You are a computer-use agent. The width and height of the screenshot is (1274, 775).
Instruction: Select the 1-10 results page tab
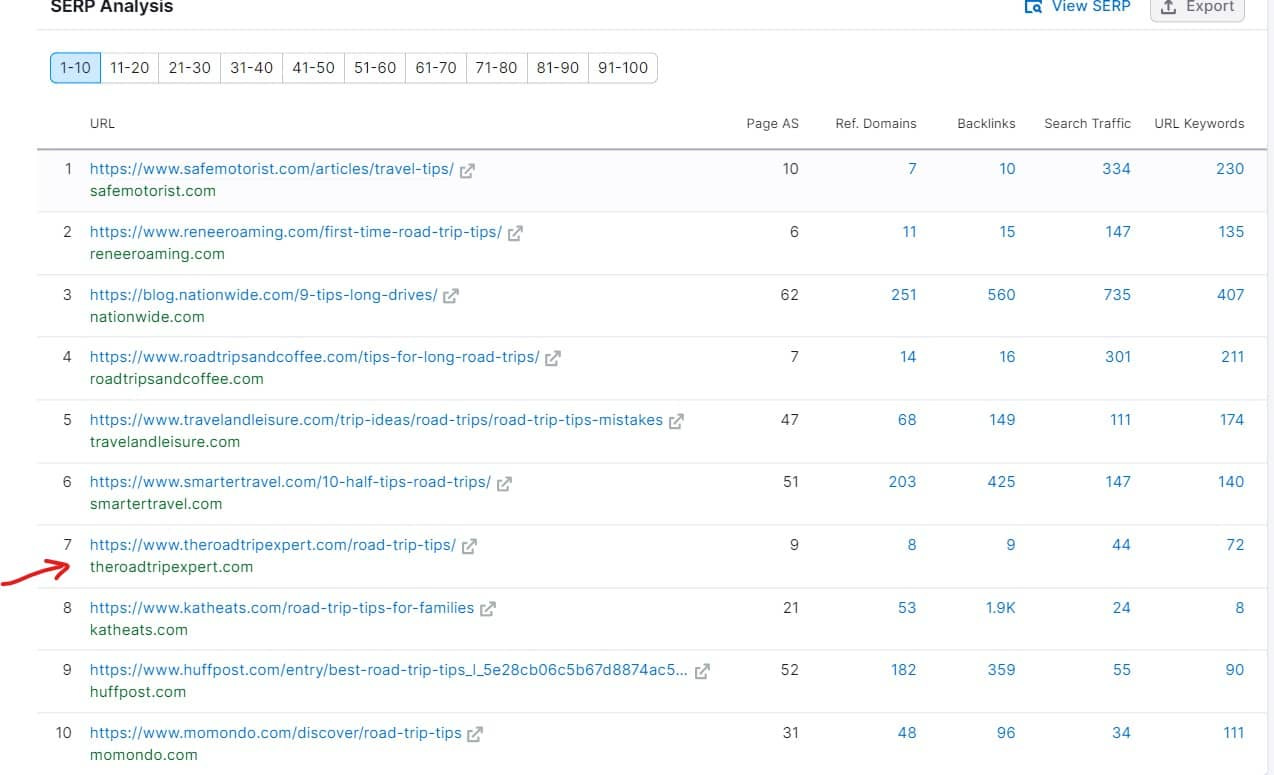click(x=75, y=68)
